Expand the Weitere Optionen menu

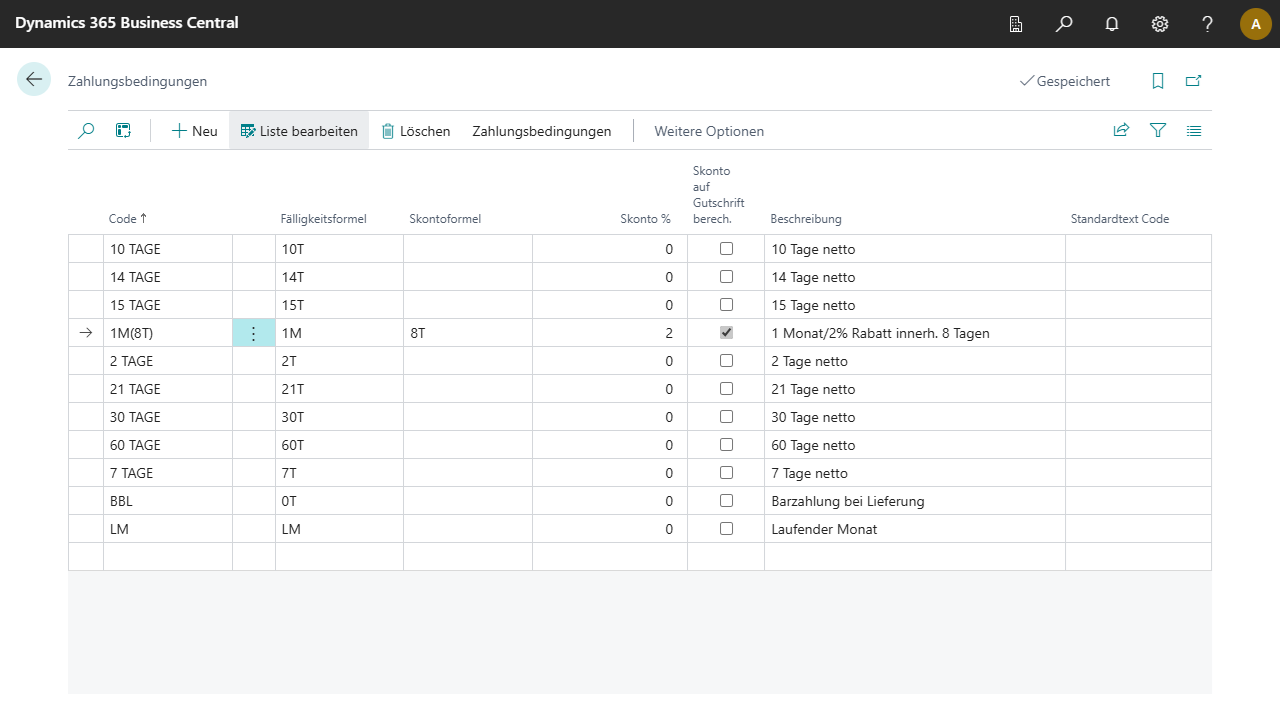pos(709,131)
